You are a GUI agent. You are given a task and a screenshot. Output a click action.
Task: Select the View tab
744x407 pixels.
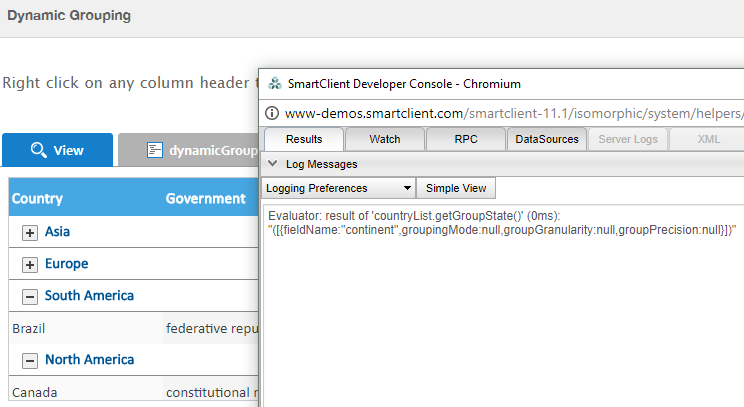(x=57, y=150)
